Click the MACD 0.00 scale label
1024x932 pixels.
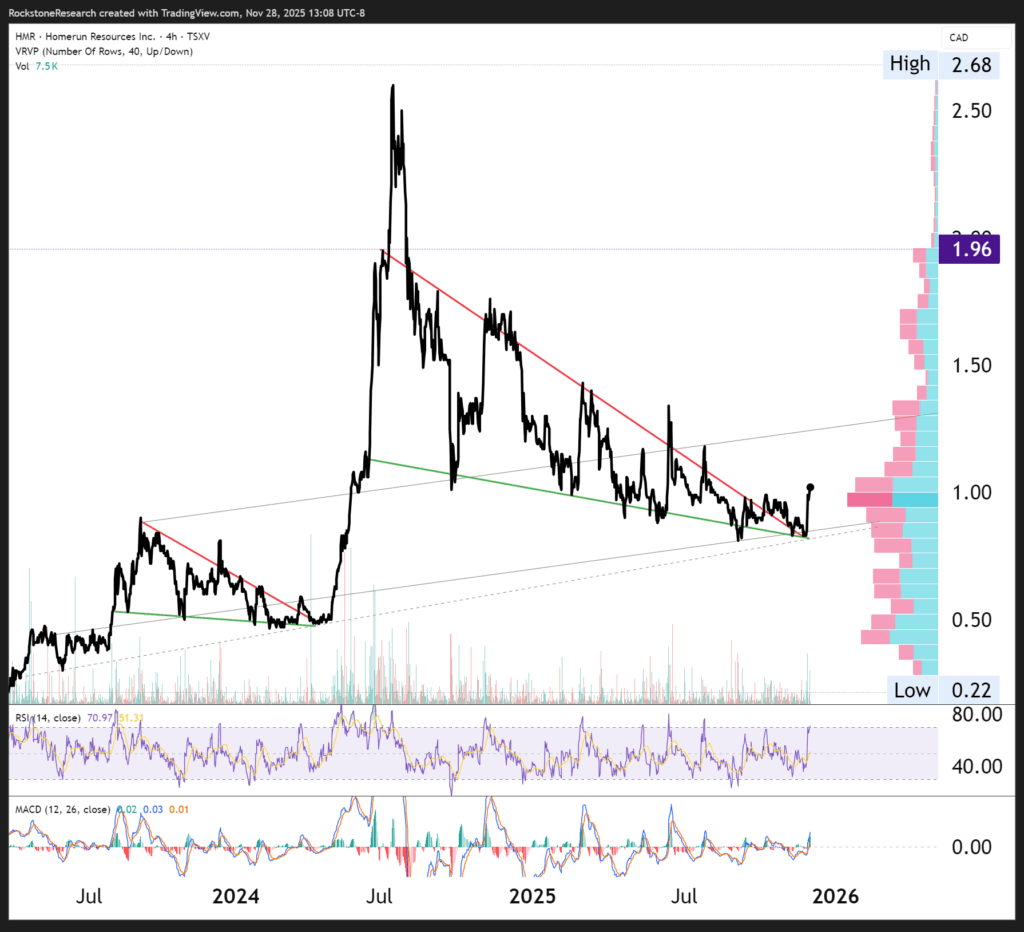pos(970,846)
